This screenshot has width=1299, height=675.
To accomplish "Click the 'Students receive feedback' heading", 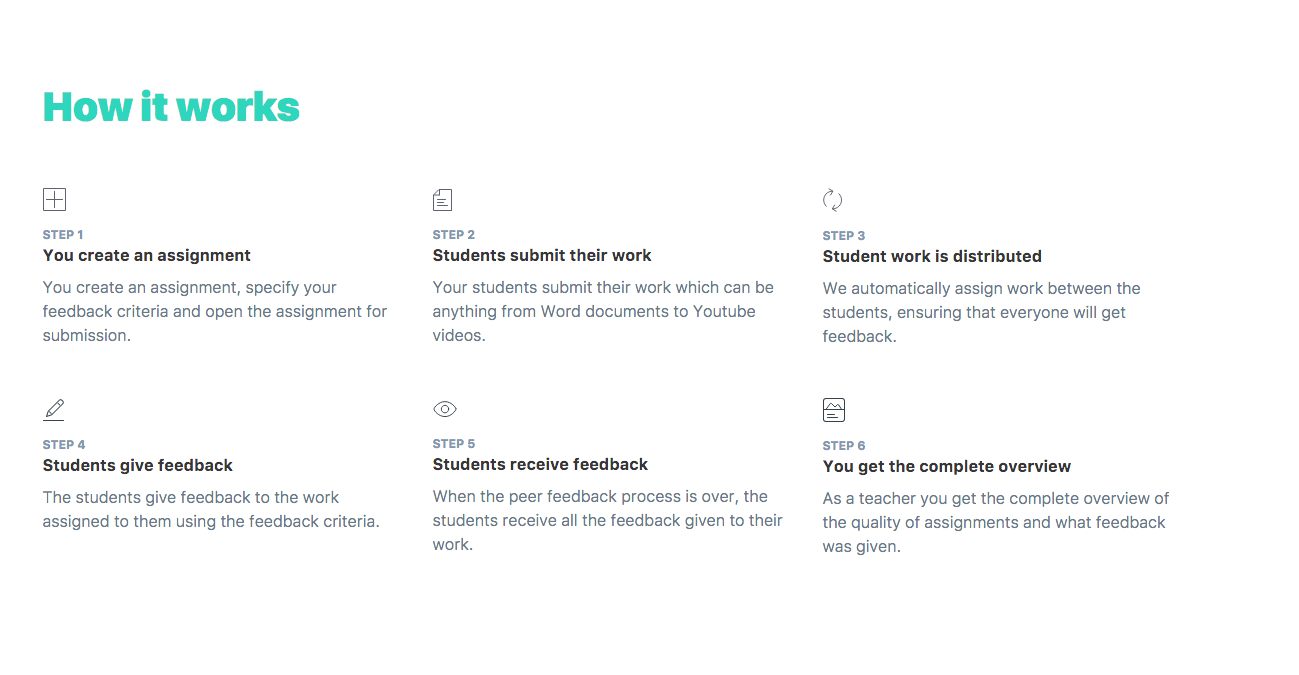I will (x=540, y=465).
